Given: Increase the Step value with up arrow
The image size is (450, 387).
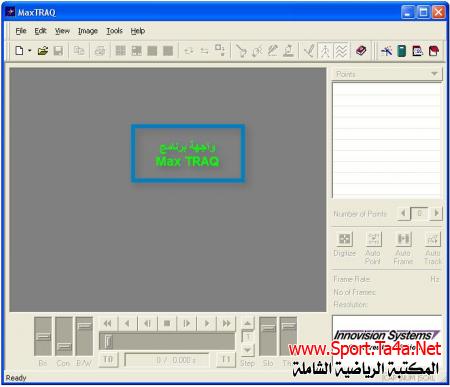Looking at the screenshot, I should 248,323.
